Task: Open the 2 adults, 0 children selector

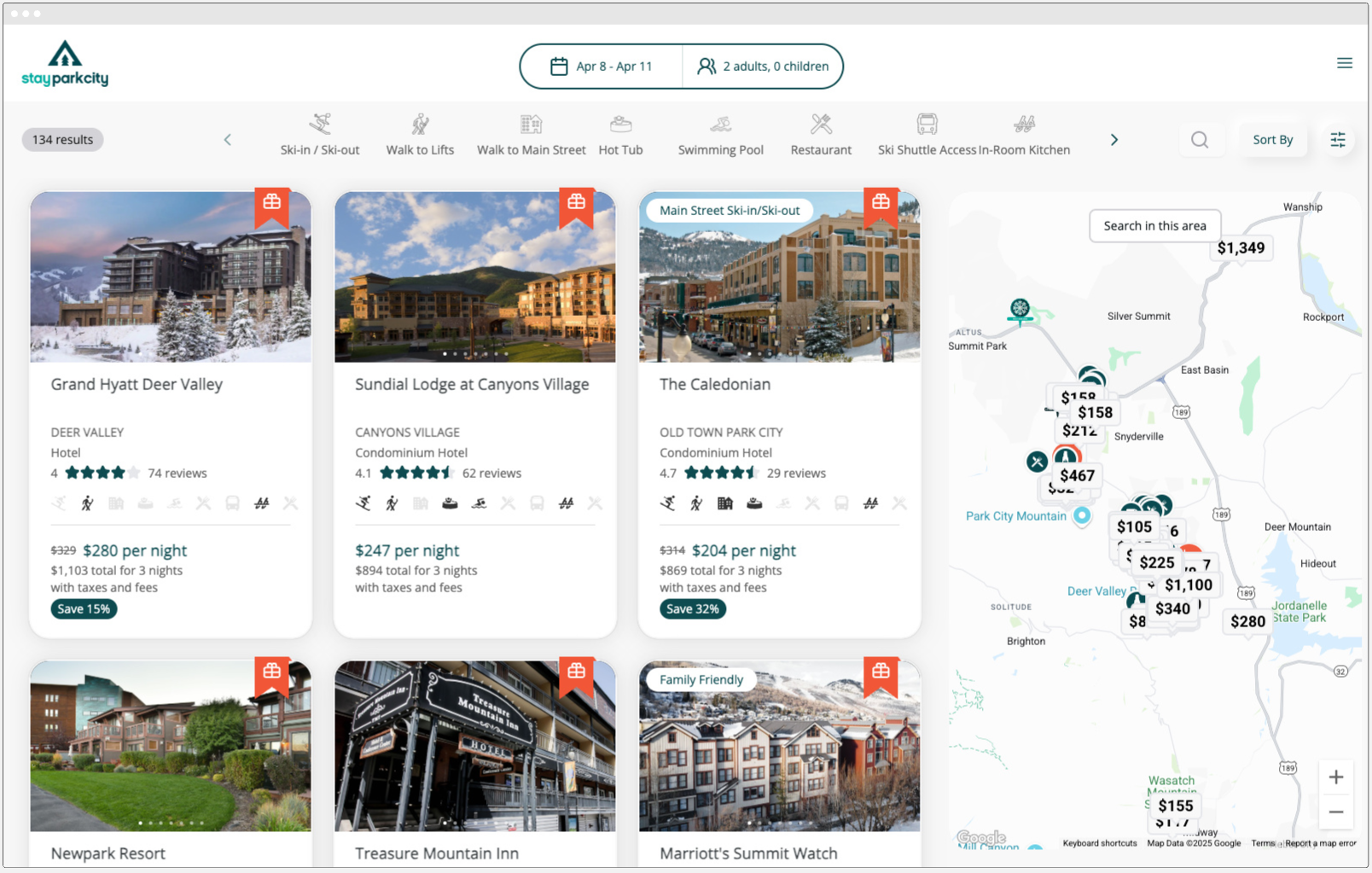Action: click(x=763, y=67)
